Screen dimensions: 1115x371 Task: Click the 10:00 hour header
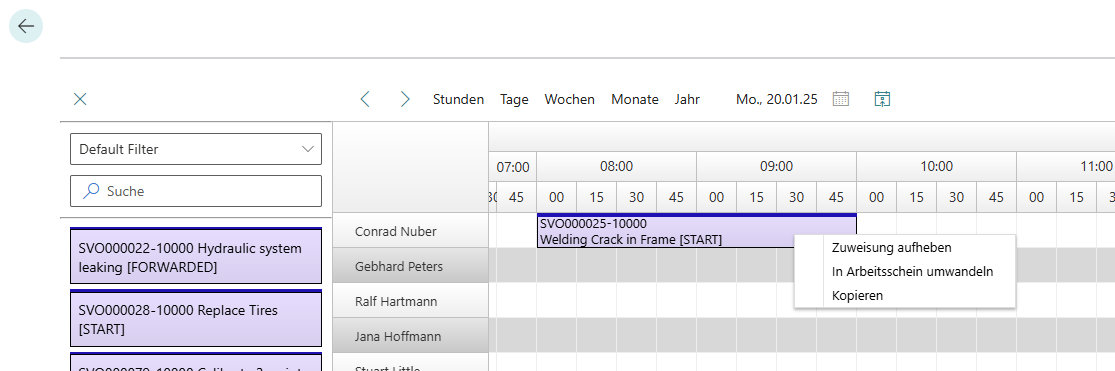point(937,167)
